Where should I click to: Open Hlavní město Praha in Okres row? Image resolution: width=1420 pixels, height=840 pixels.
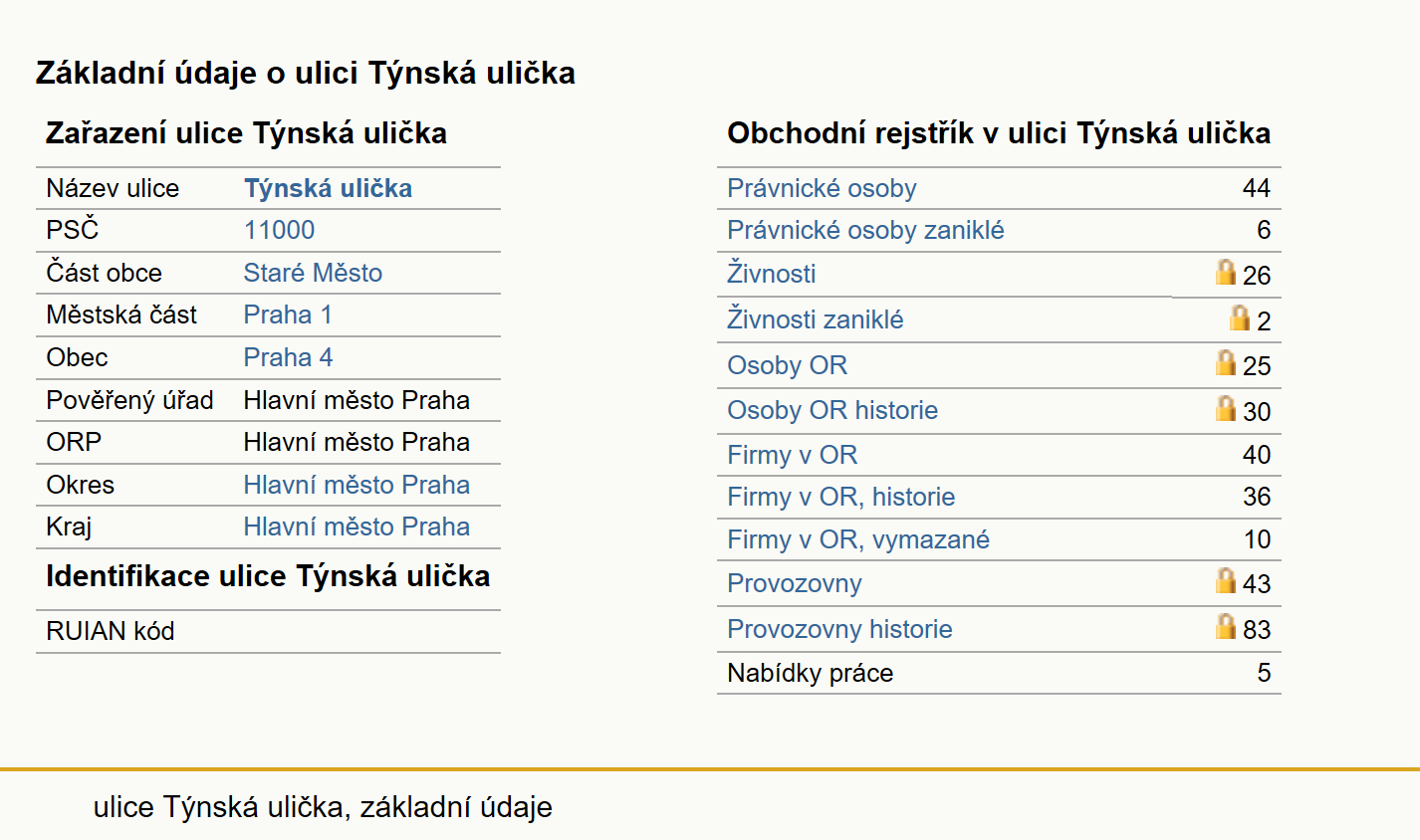coord(356,485)
